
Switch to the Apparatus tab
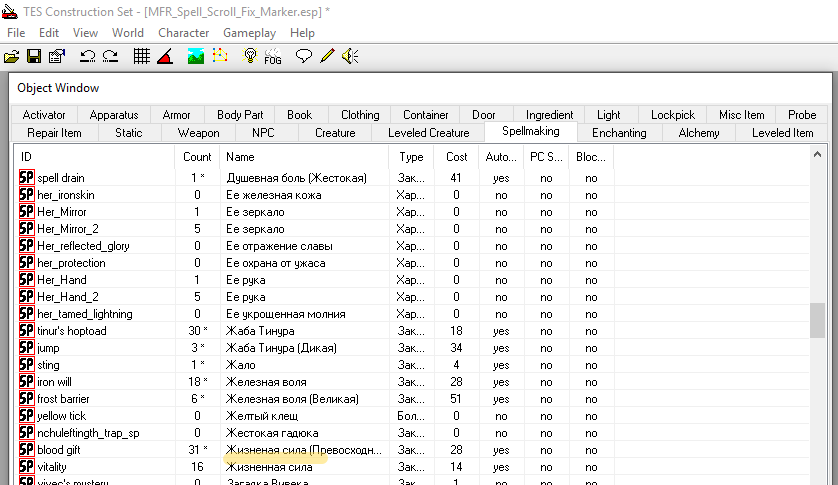pyautogui.click(x=114, y=115)
